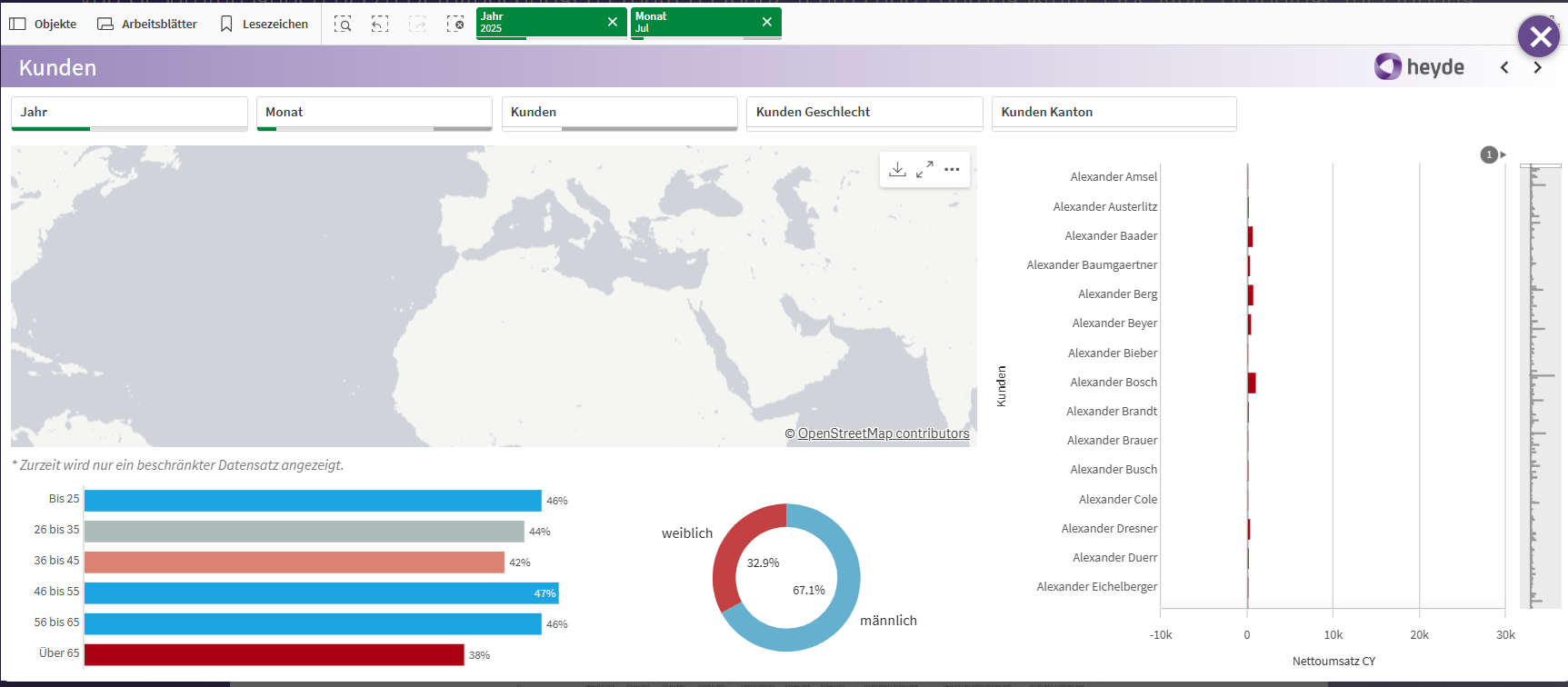This screenshot has height=687, width=1568.
Task: Open the Objekte panel
Action: 44,25
